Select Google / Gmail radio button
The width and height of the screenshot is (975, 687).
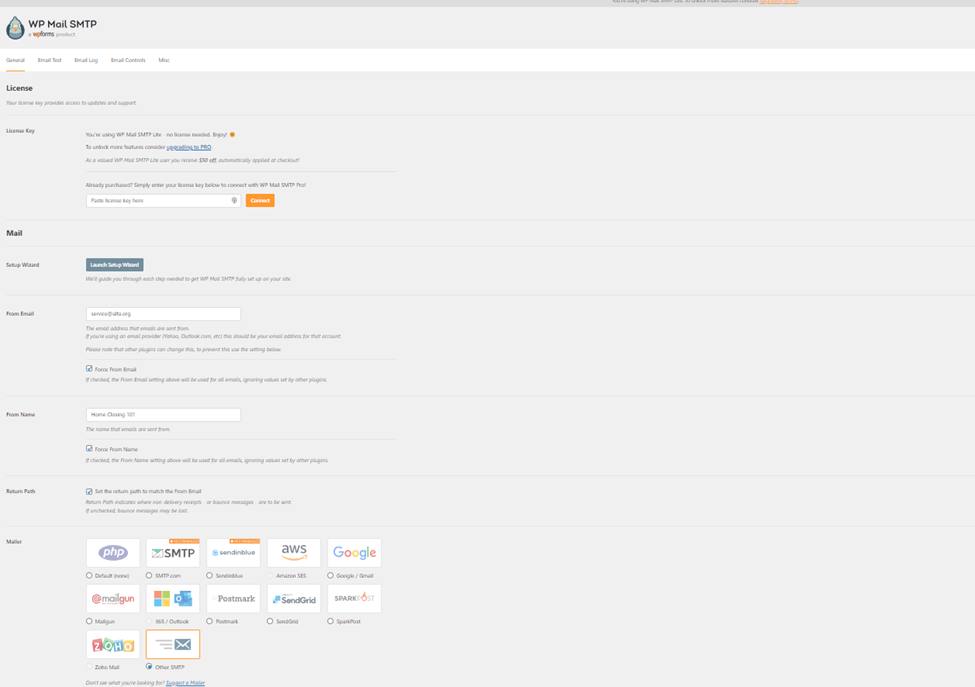click(330, 575)
